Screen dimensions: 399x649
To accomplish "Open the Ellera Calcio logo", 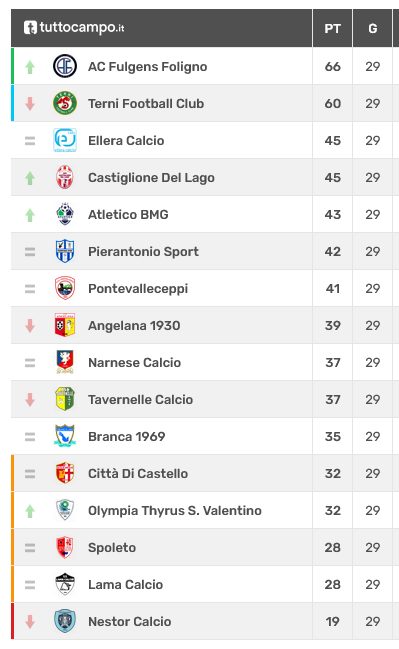I will tap(65, 140).
